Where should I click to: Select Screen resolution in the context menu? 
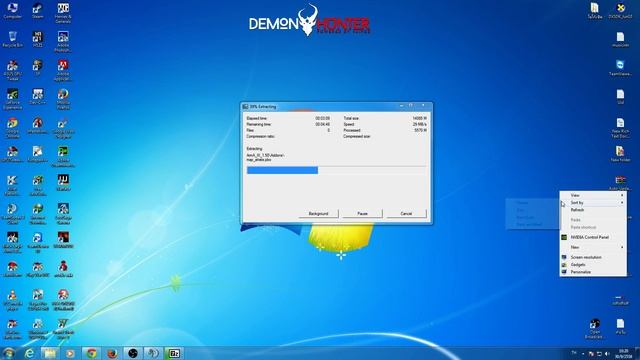(593, 257)
